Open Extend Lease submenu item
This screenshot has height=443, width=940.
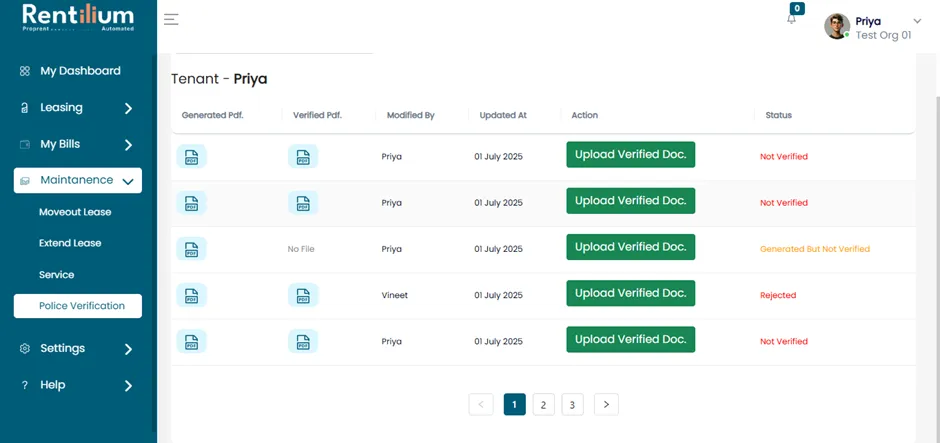point(70,243)
